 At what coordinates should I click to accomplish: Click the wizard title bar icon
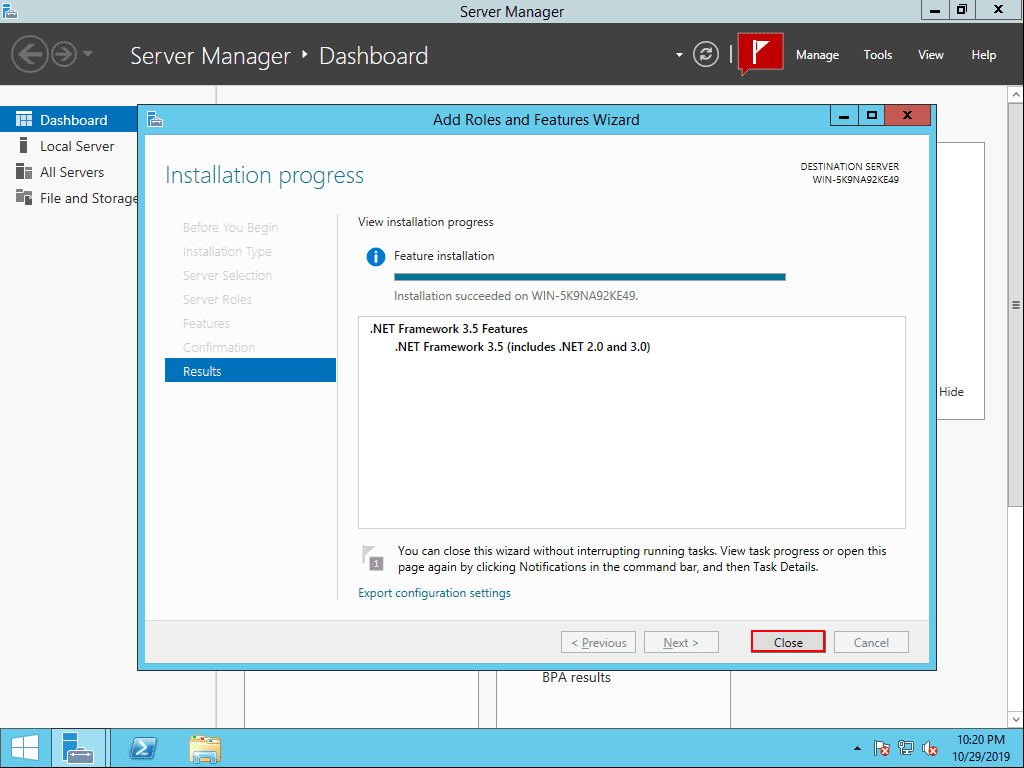click(155, 120)
